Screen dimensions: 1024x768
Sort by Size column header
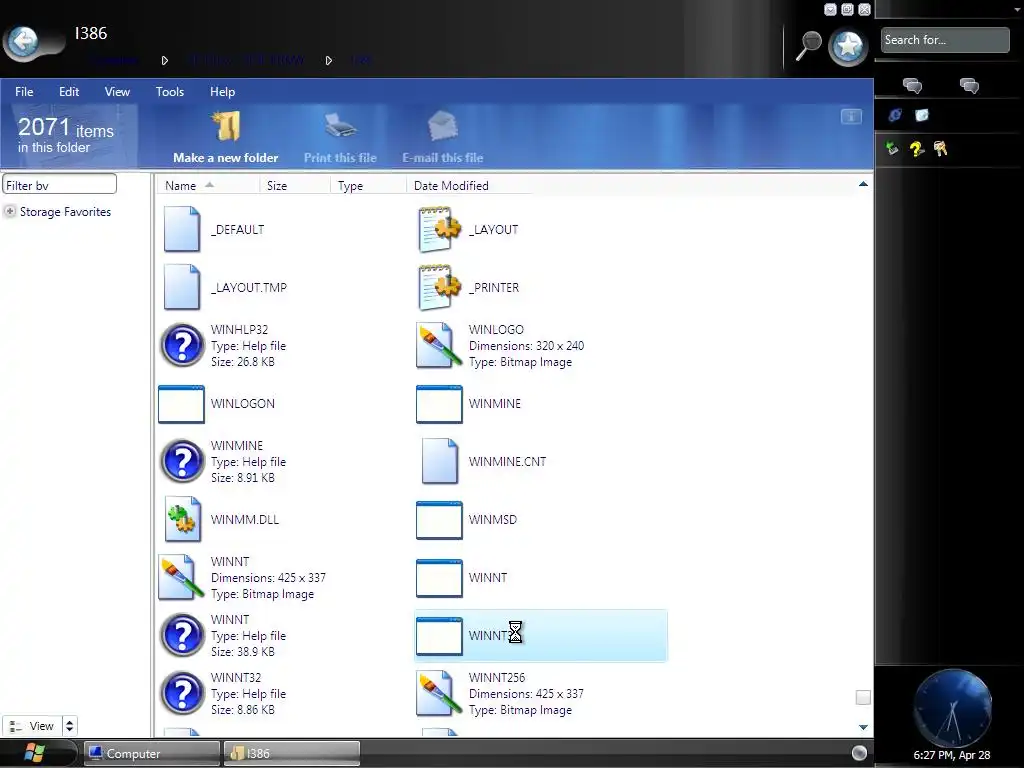pos(295,185)
